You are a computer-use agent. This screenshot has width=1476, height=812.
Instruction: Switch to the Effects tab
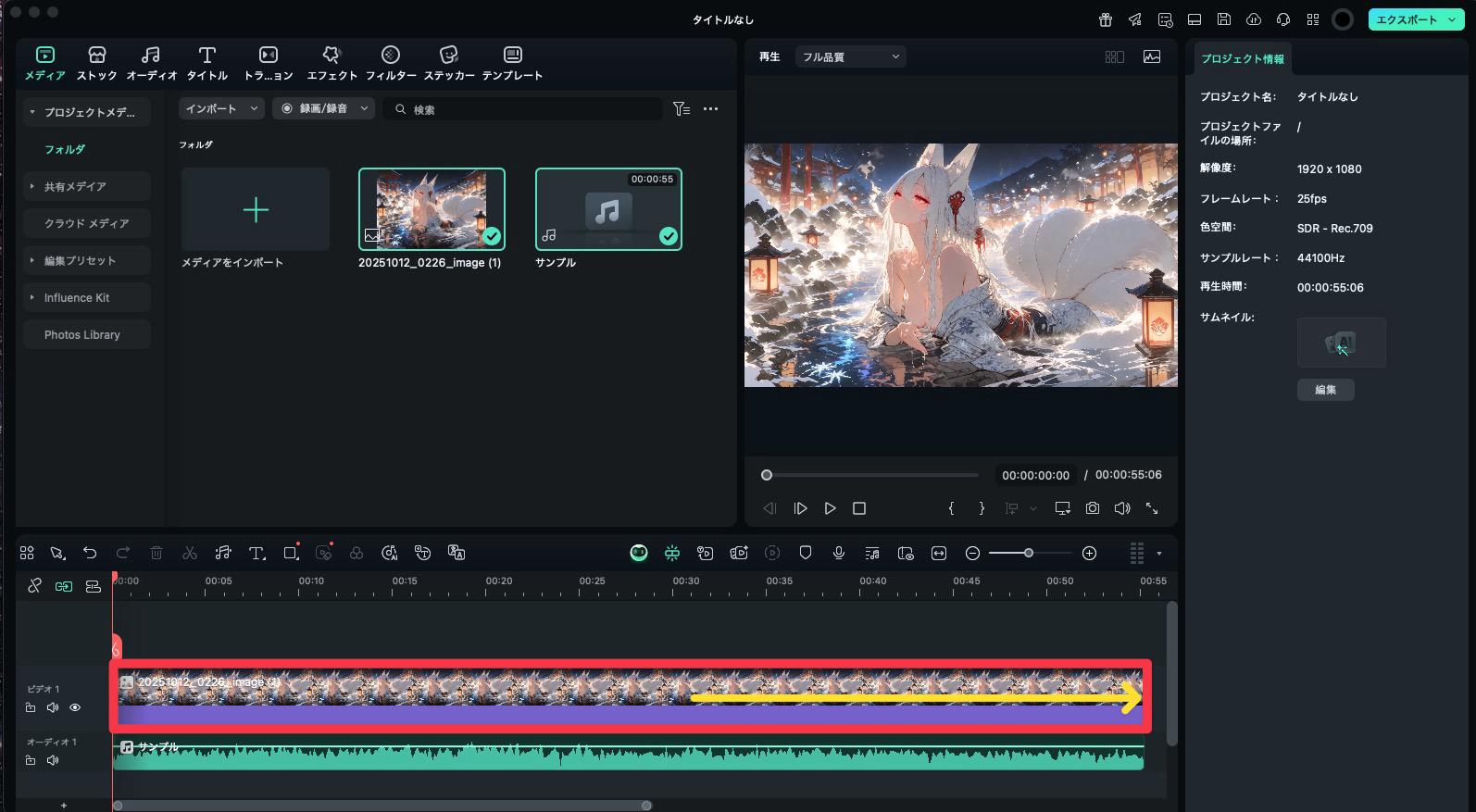331,63
